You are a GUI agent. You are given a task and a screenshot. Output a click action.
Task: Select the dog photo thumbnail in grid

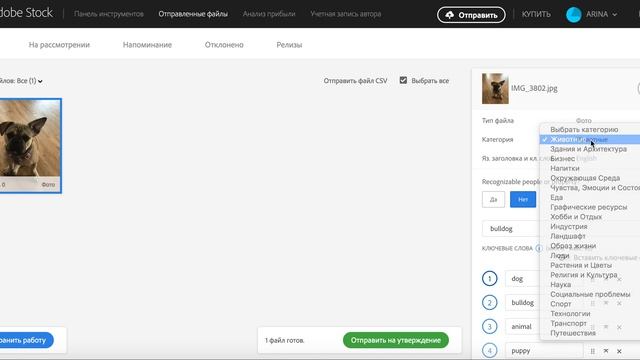pos(30,145)
